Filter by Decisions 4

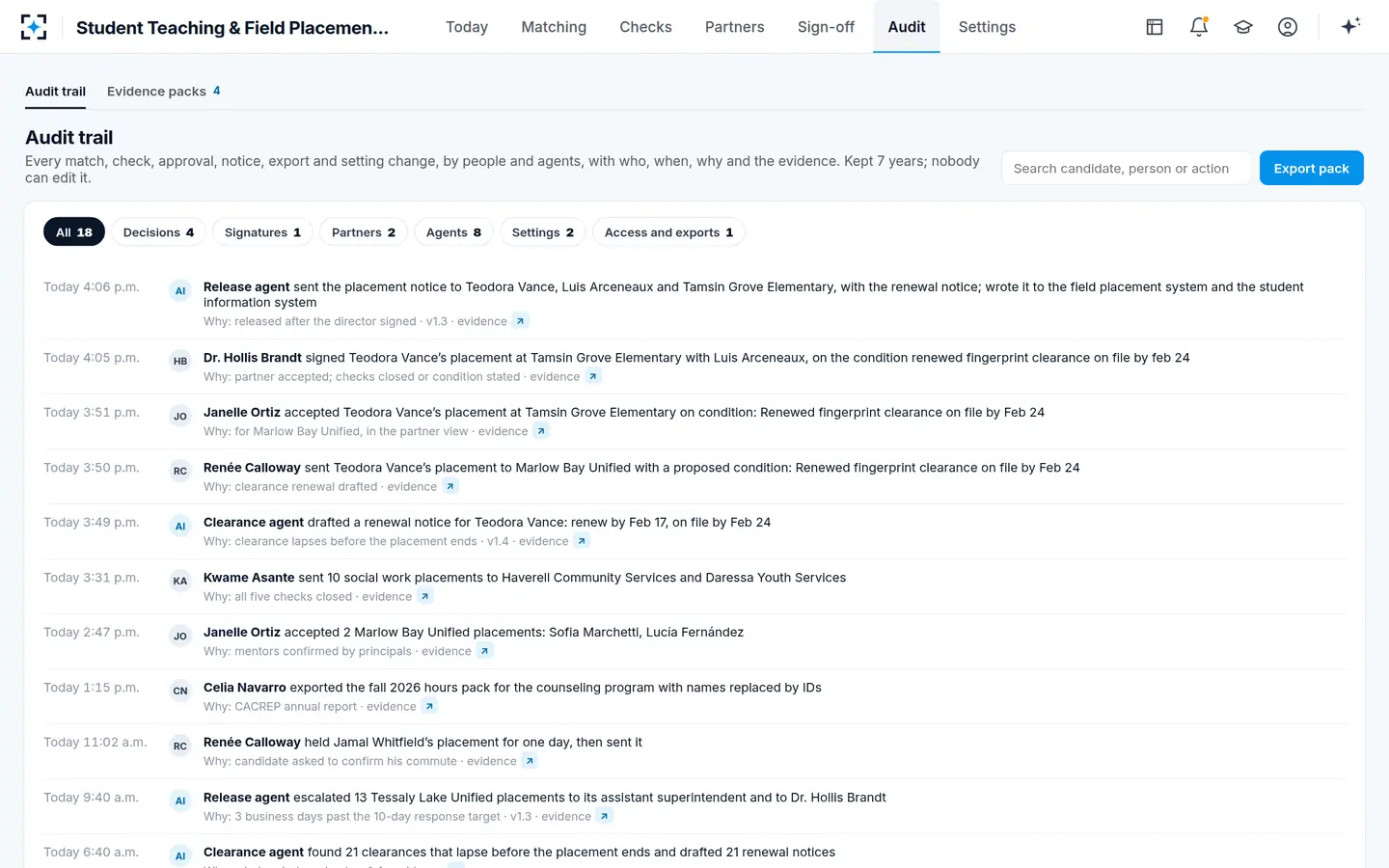[x=158, y=232]
